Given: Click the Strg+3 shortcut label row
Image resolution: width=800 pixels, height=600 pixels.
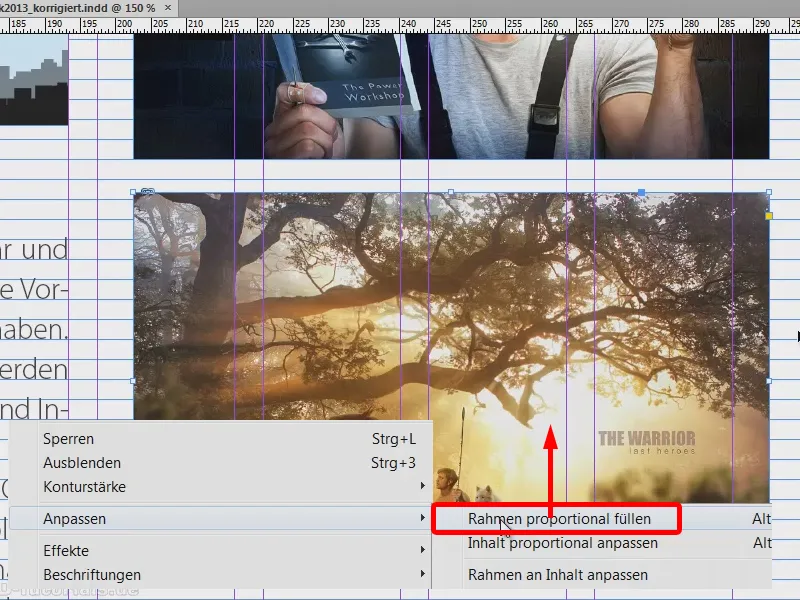Looking at the screenshot, I should coord(393,463).
